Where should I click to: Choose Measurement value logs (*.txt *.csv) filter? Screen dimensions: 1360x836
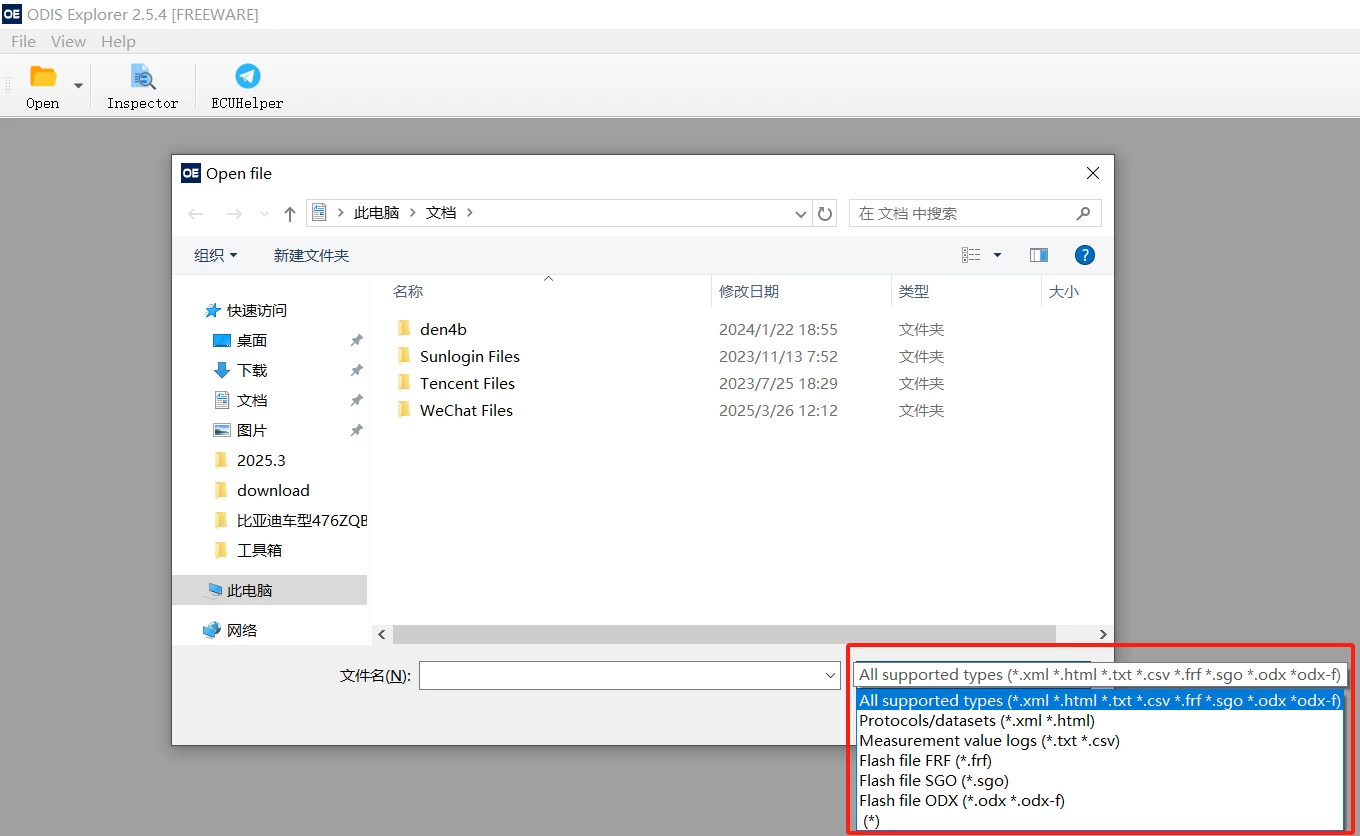click(988, 740)
